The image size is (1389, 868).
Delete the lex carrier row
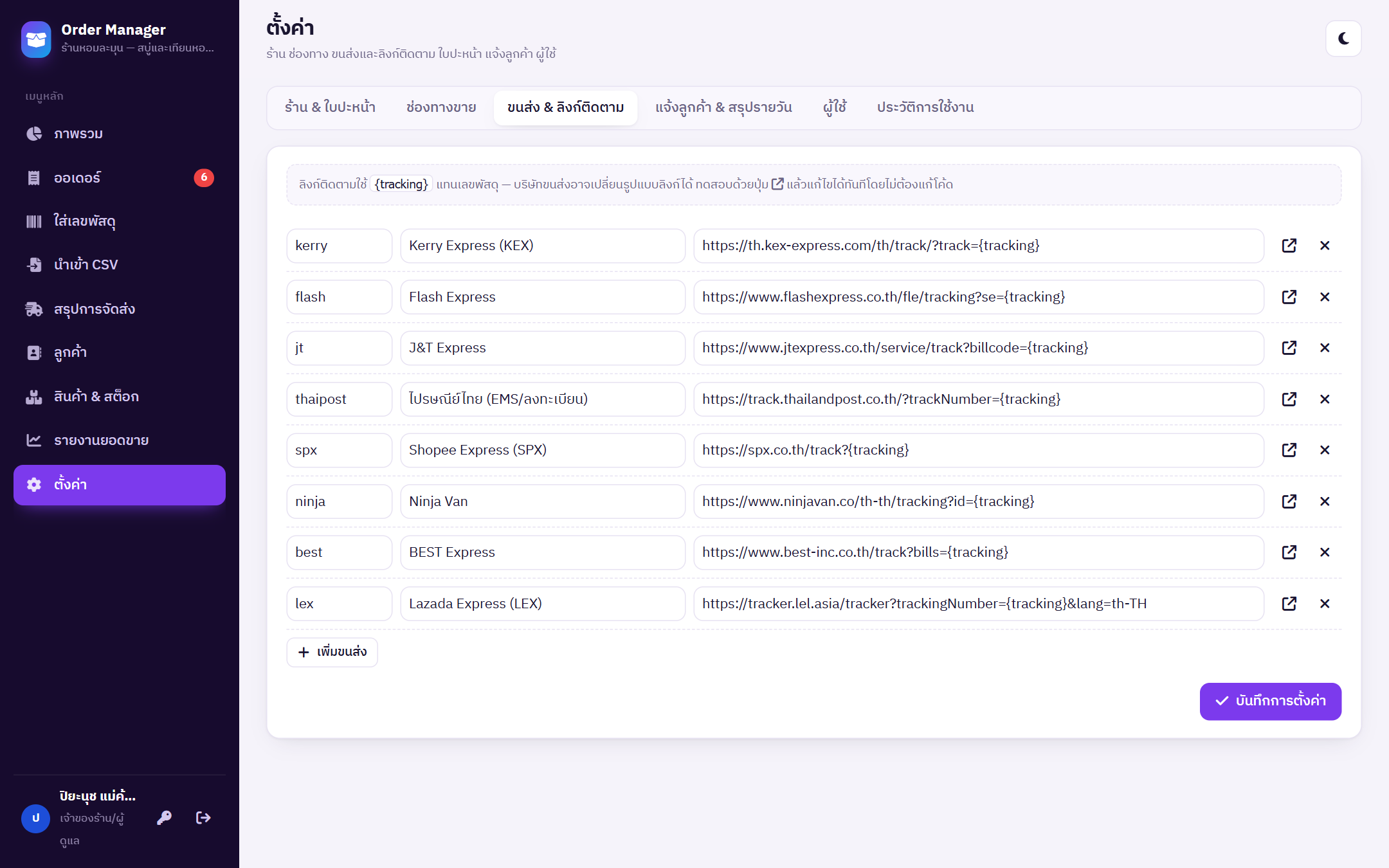tap(1325, 604)
